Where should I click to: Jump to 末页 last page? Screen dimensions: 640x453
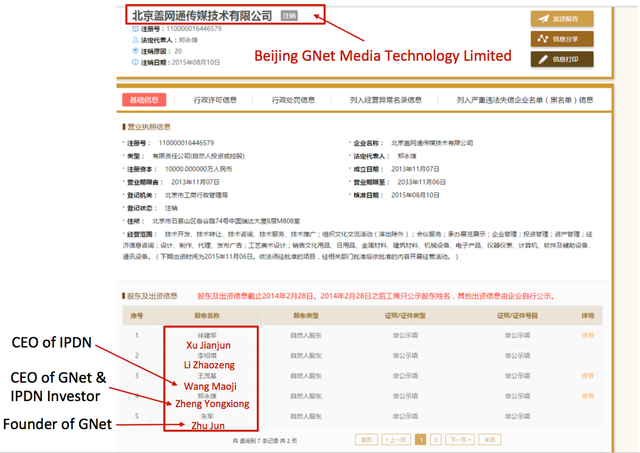click(489, 440)
